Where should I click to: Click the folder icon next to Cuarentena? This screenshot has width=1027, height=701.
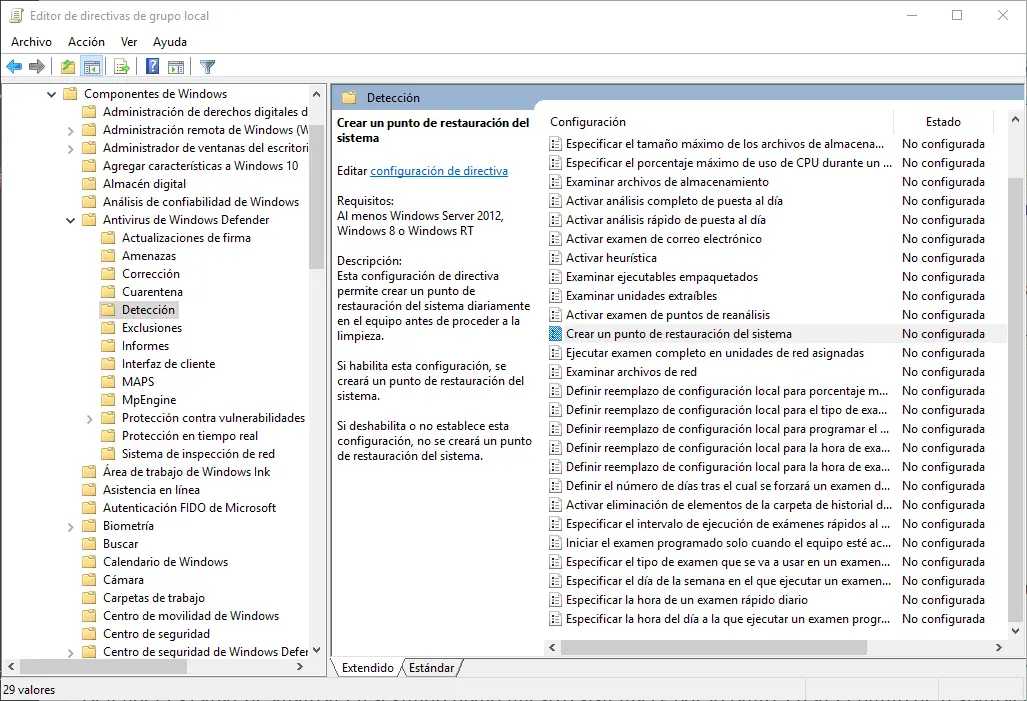tap(108, 292)
